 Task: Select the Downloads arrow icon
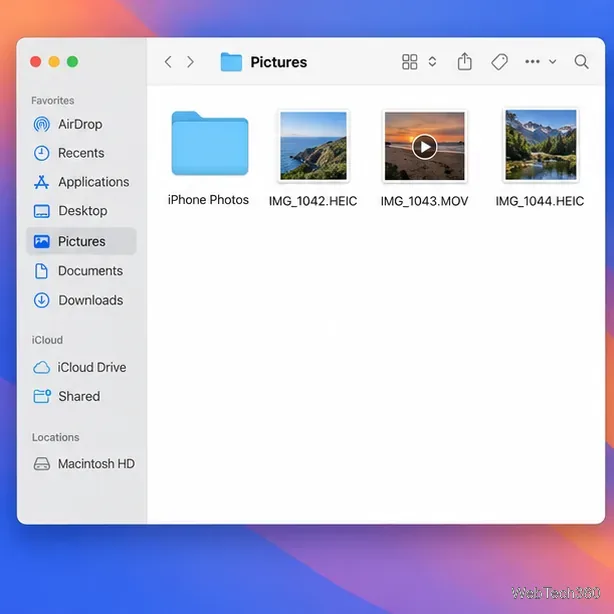[42, 300]
